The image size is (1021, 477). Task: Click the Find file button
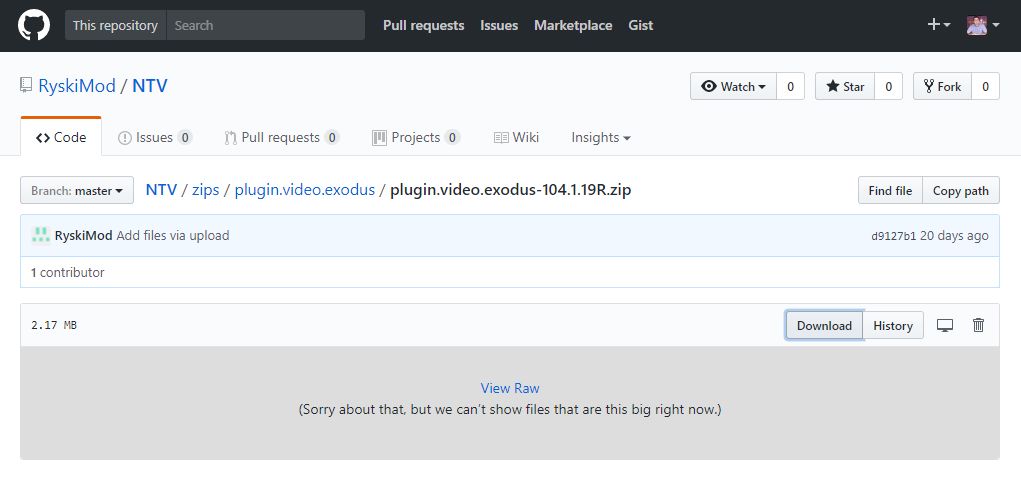890,191
